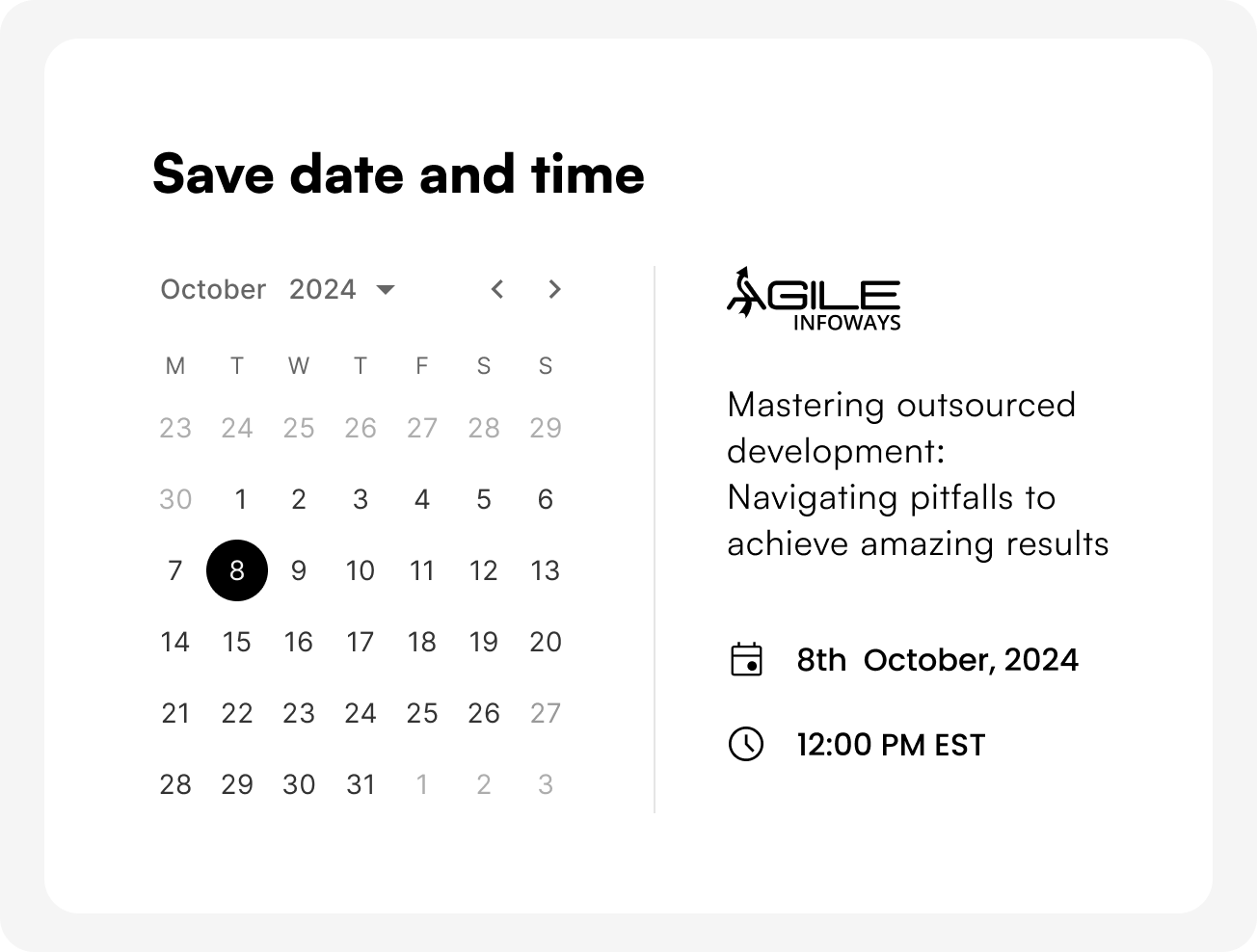Click the Agile Infoways logo

[814, 300]
